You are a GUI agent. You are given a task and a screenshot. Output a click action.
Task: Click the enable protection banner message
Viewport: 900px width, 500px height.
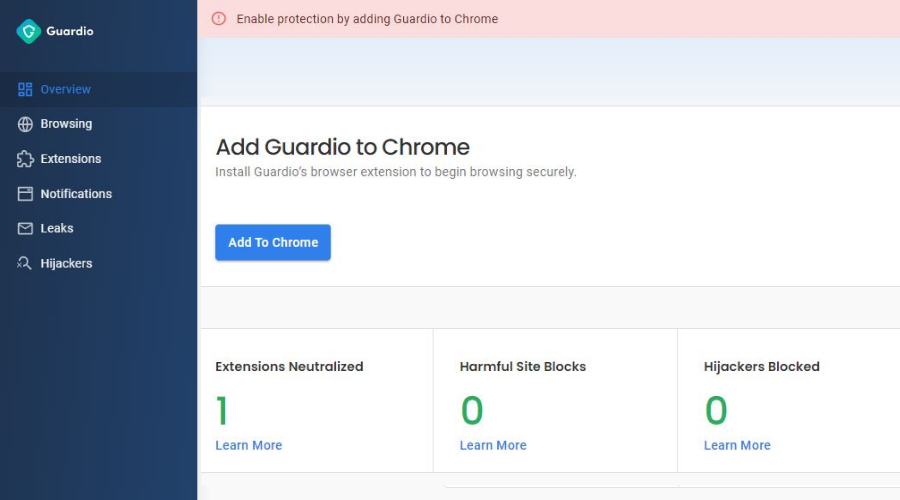point(367,19)
